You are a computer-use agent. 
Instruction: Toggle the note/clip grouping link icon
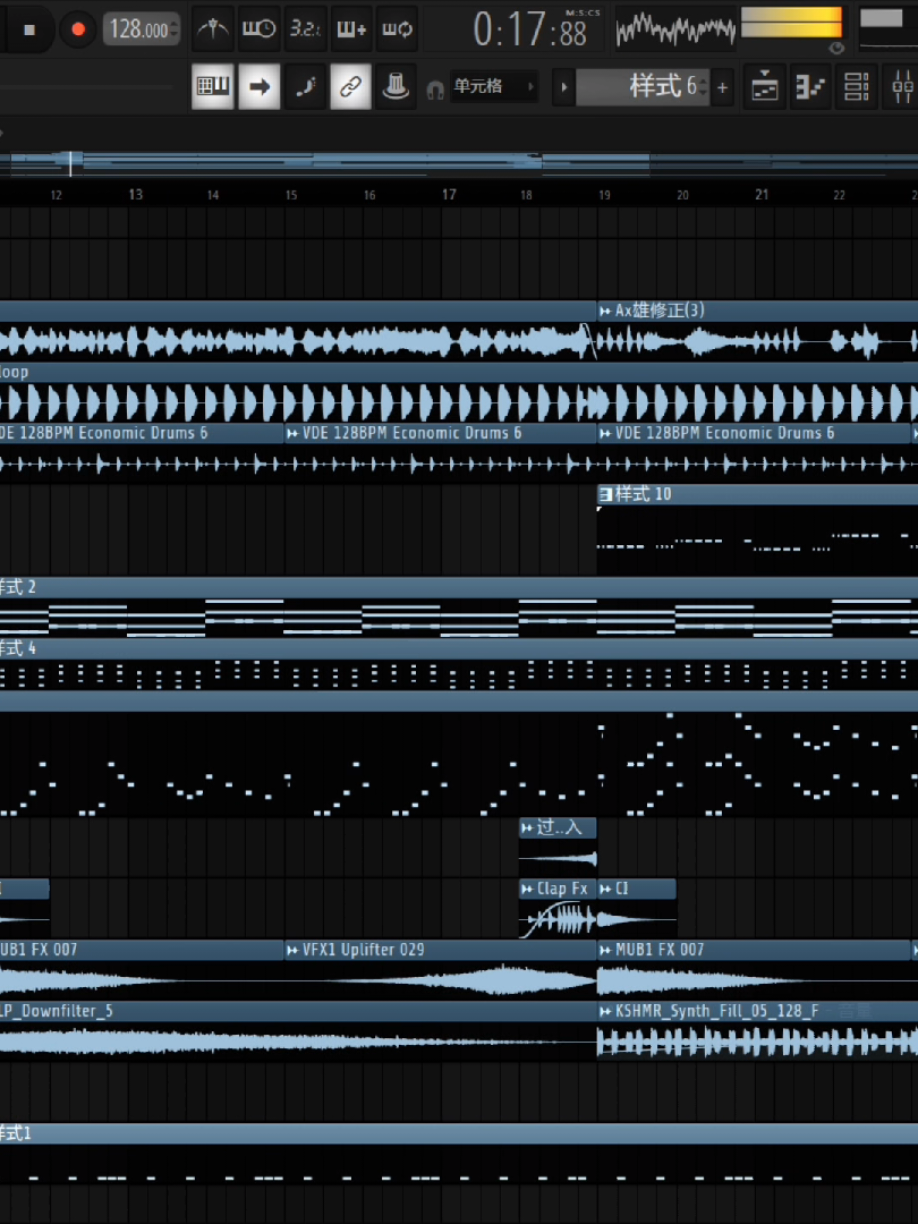pyautogui.click(x=350, y=87)
